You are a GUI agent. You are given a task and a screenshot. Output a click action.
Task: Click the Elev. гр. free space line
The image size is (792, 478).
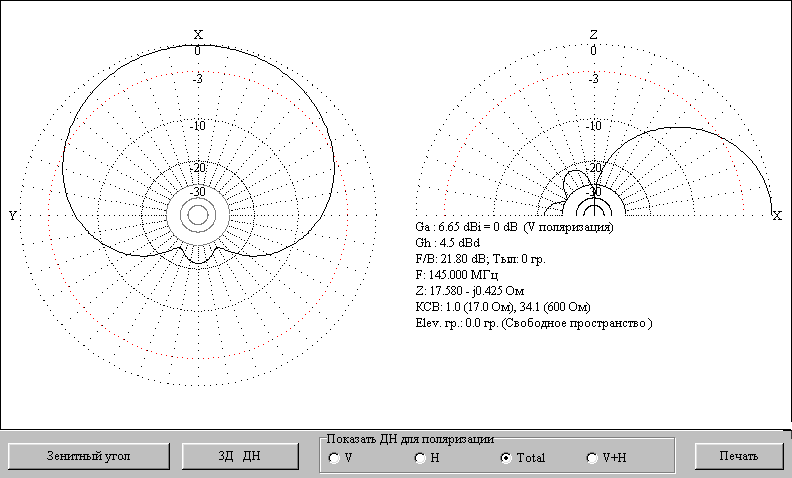coord(533,324)
